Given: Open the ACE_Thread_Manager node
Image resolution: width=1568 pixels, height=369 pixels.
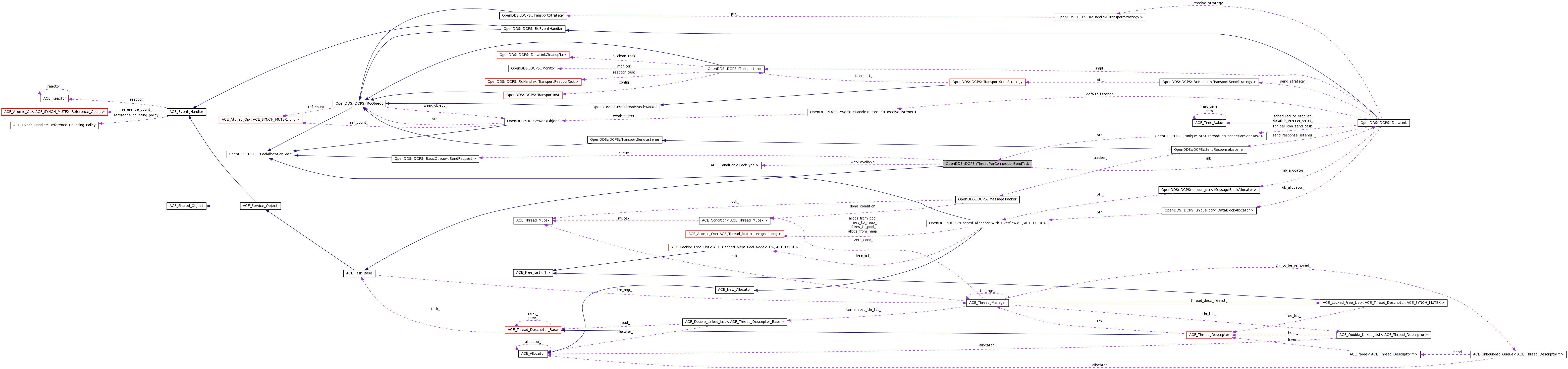Looking at the screenshot, I should tap(987, 303).
